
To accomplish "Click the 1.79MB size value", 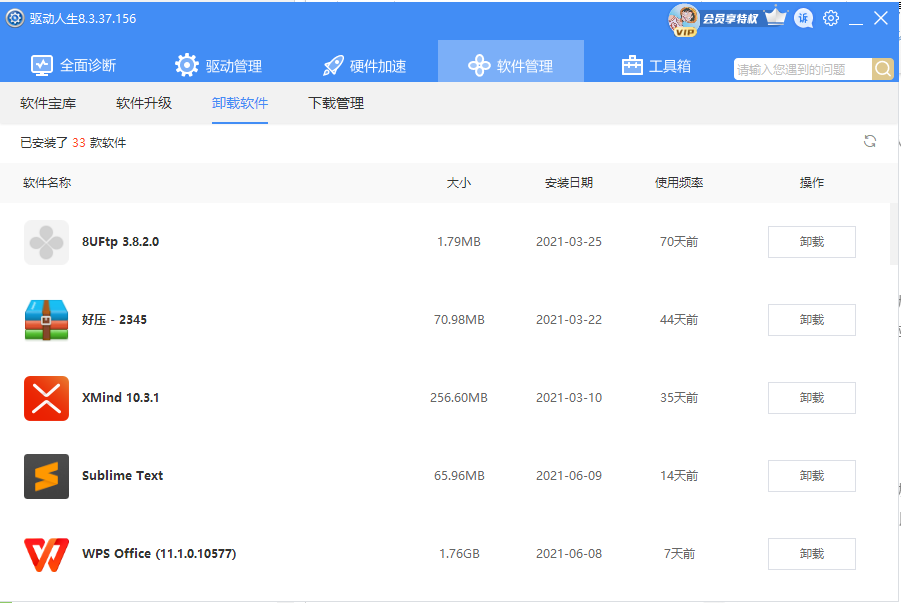I will tap(459, 242).
